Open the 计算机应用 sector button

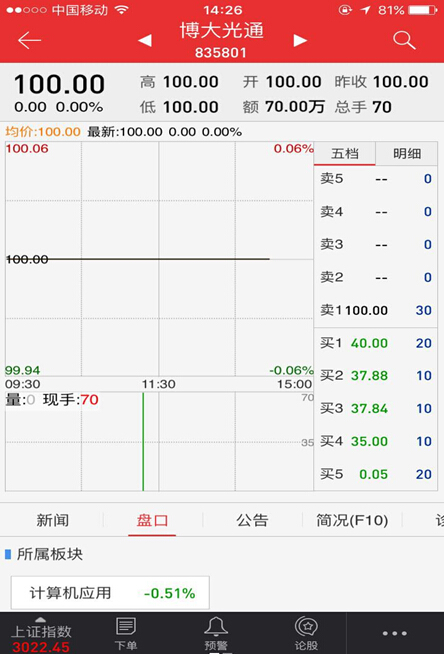click(x=110, y=593)
